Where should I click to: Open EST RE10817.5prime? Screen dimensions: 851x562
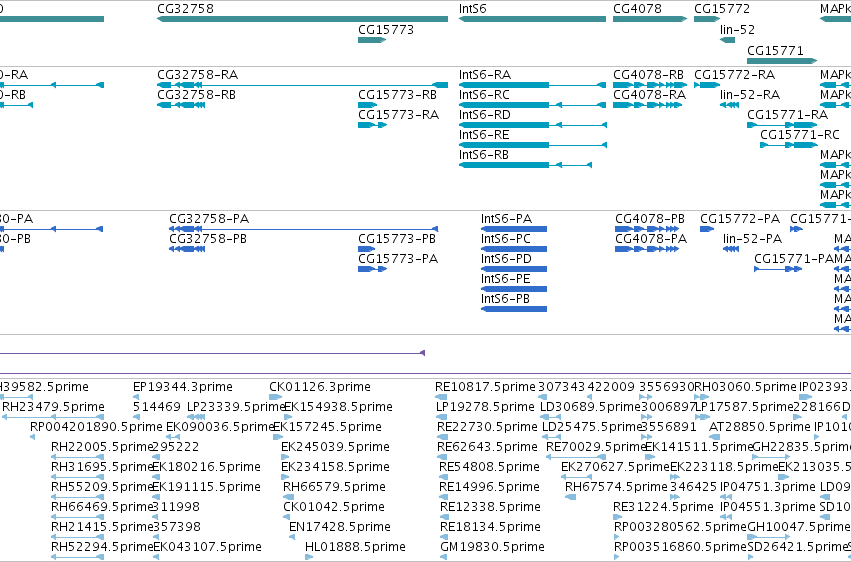click(485, 387)
